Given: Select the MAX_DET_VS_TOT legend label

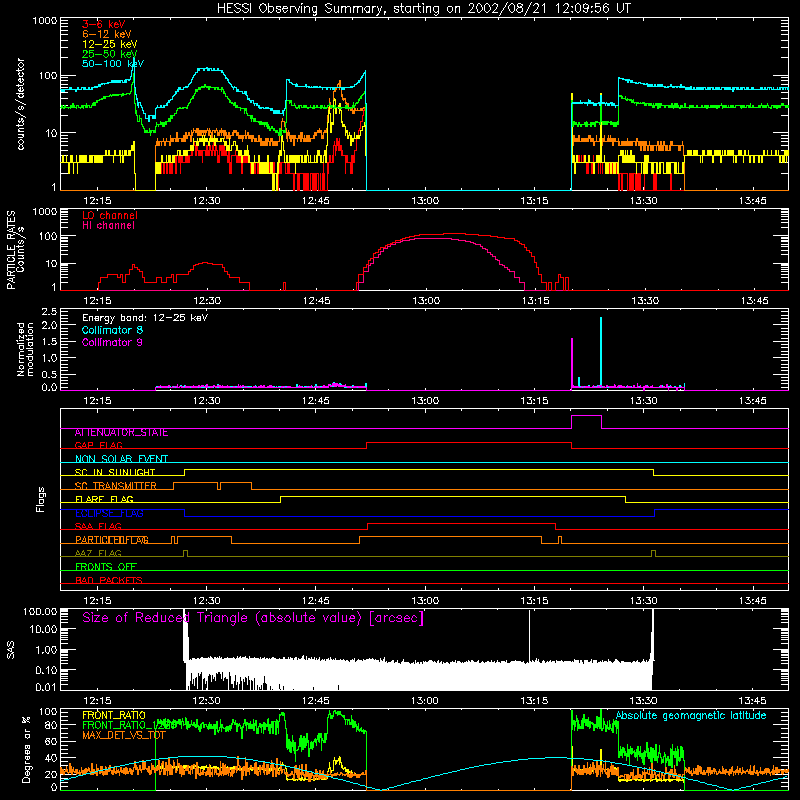Looking at the screenshot, I should (124, 735).
